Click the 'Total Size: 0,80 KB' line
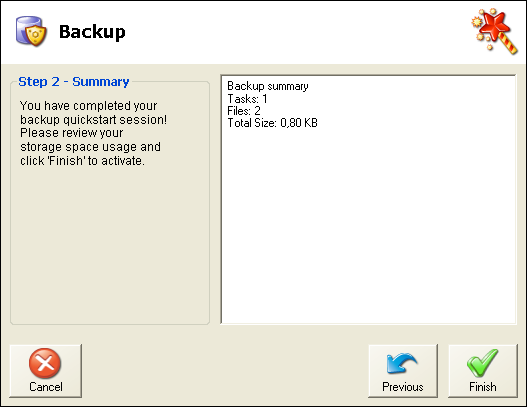The width and height of the screenshot is (527, 407). (272, 123)
